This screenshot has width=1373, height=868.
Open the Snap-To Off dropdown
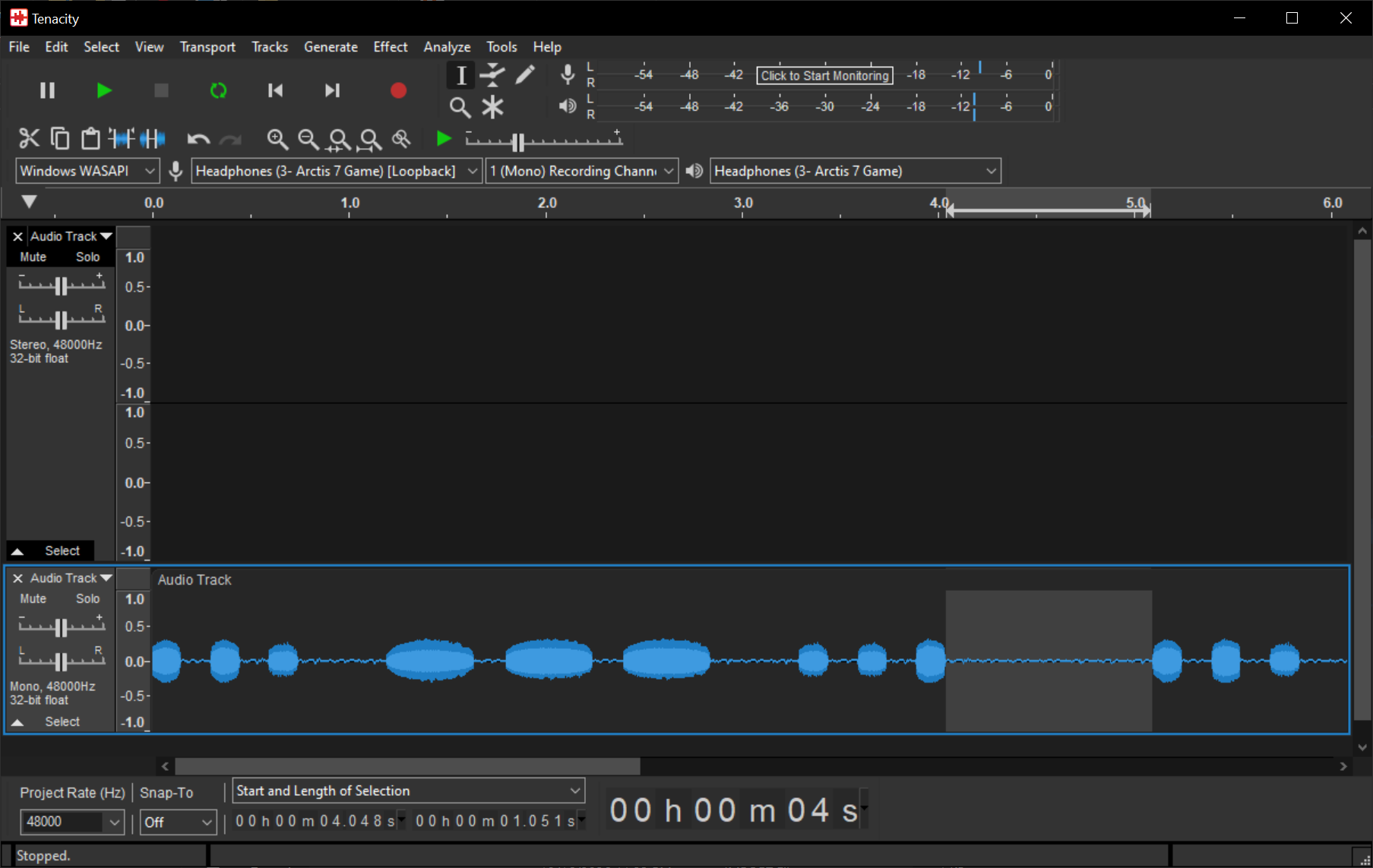[179, 822]
